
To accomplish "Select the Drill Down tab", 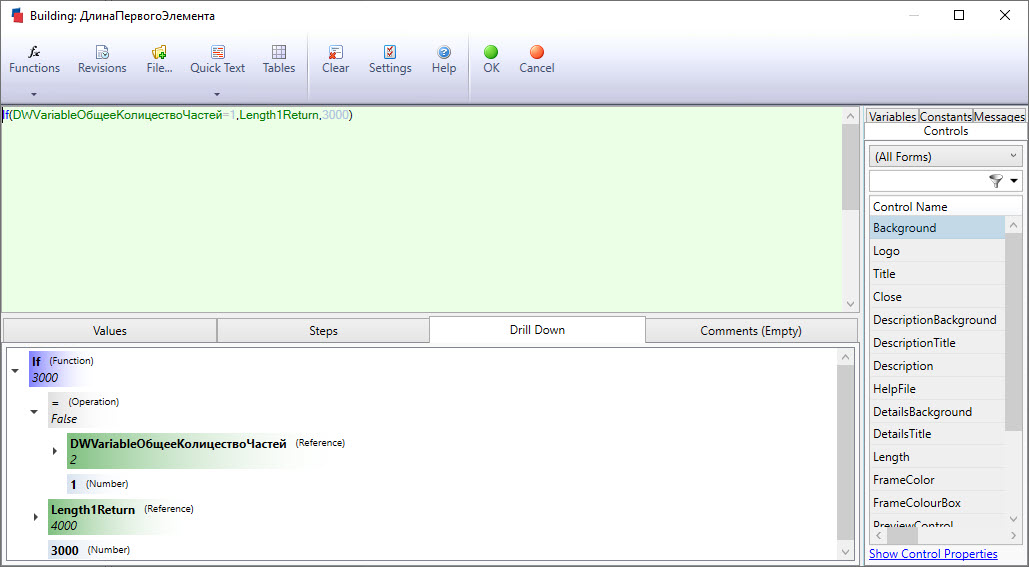I will [x=537, y=330].
